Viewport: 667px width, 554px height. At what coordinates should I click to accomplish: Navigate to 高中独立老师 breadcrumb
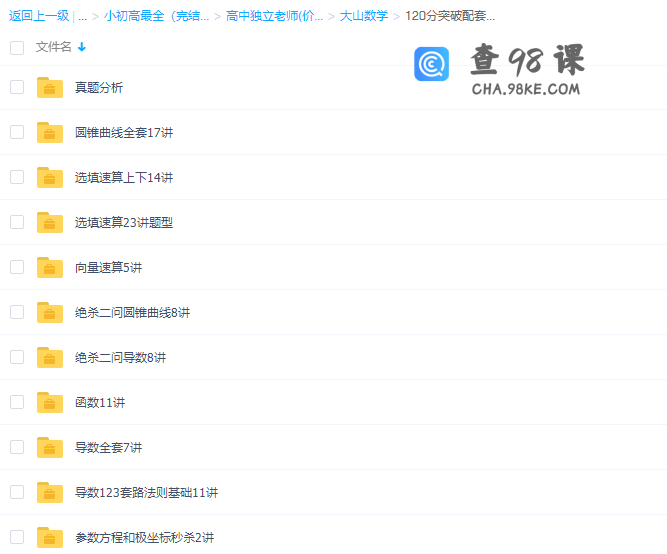pyautogui.click(x=273, y=16)
